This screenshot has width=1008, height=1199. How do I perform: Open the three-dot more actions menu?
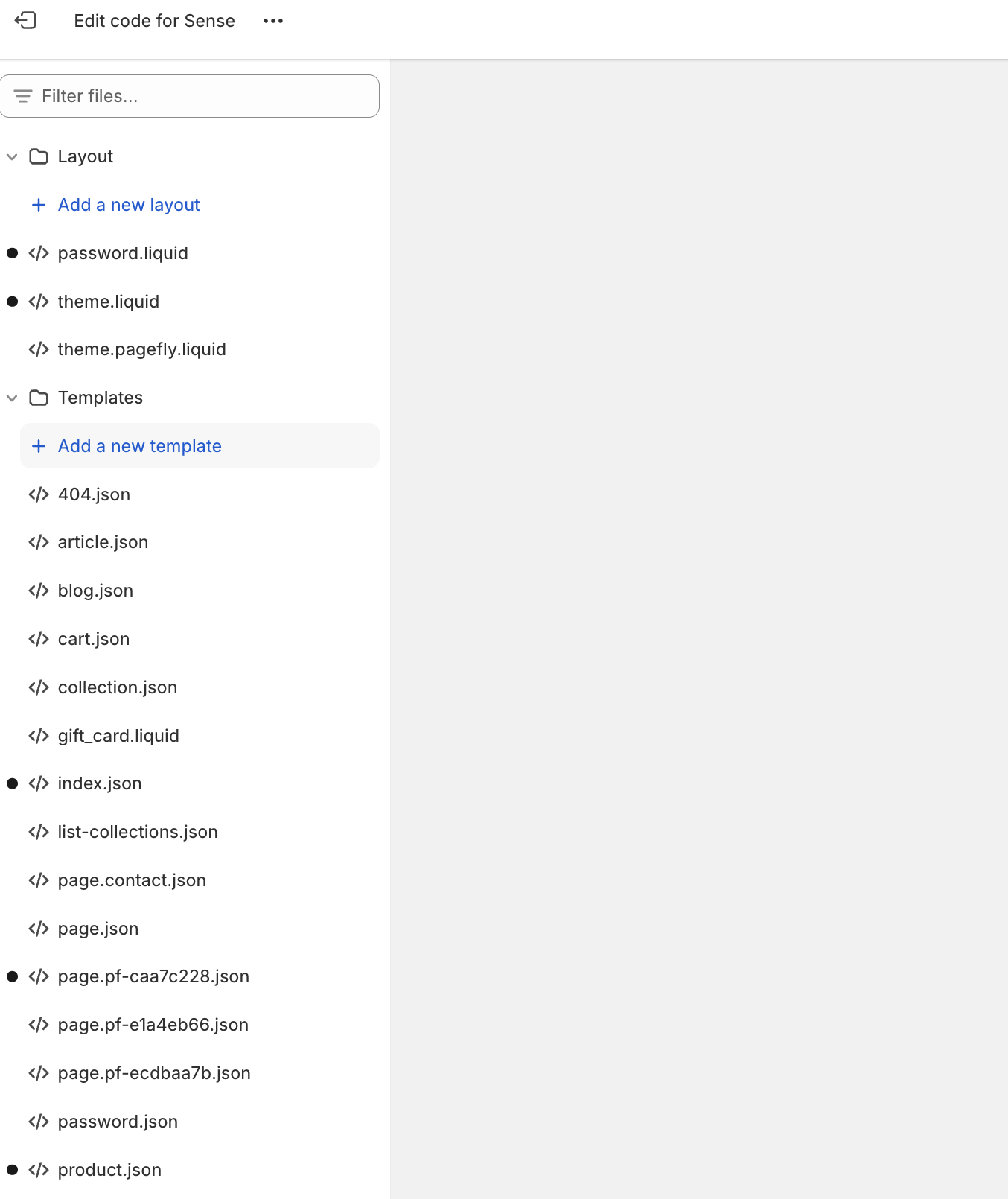pos(273,21)
